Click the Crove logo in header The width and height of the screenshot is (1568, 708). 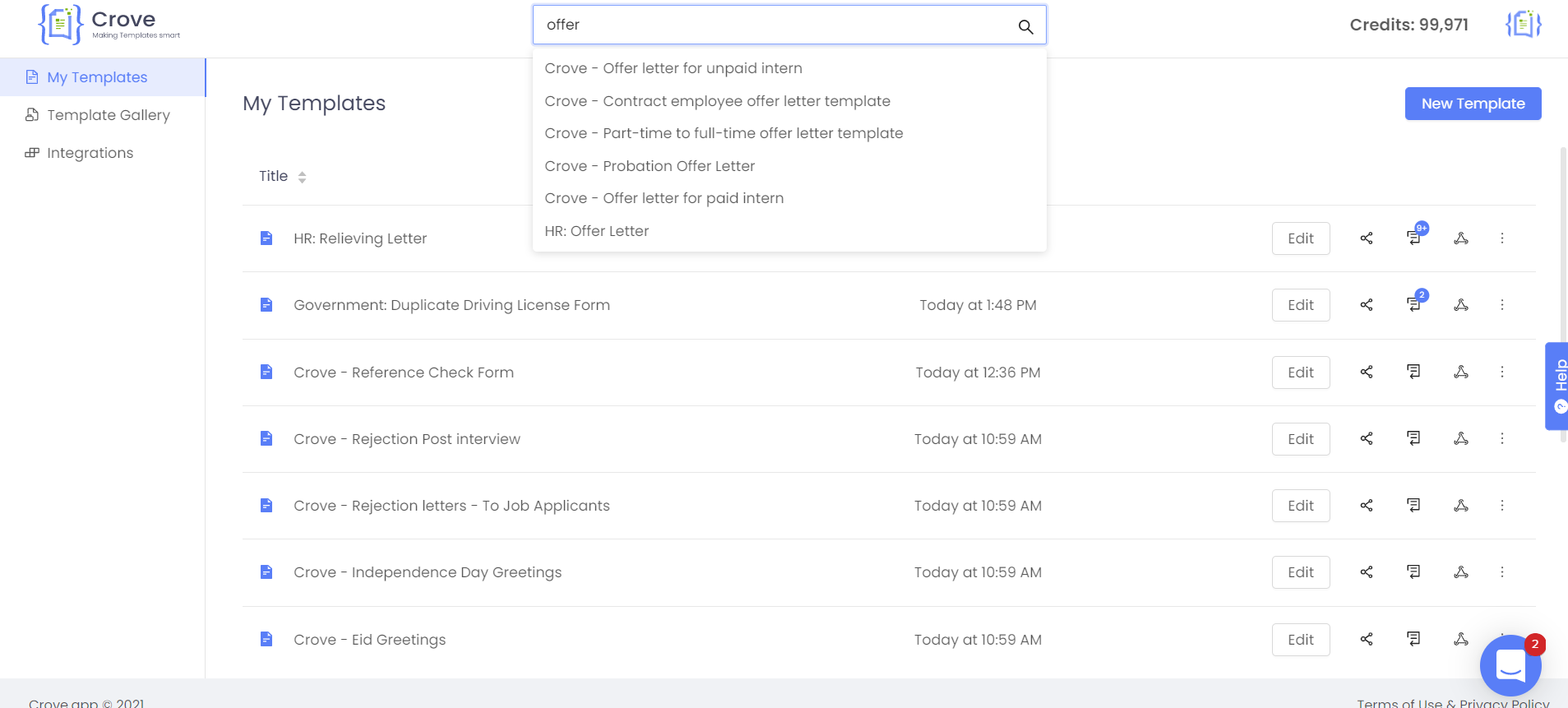click(109, 25)
